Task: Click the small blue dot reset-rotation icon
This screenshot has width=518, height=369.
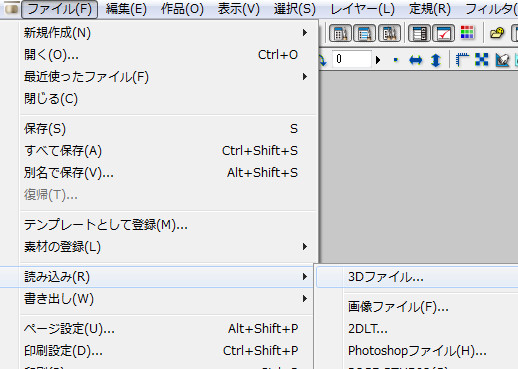Action: 396,60
